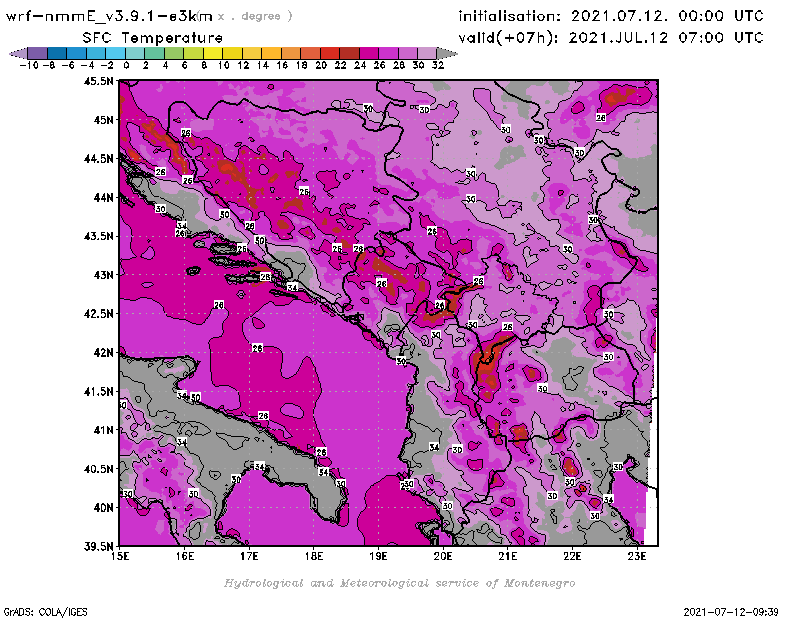Click the '21E' longitude axis label
Screen dimensions: 800x618
coord(508,556)
